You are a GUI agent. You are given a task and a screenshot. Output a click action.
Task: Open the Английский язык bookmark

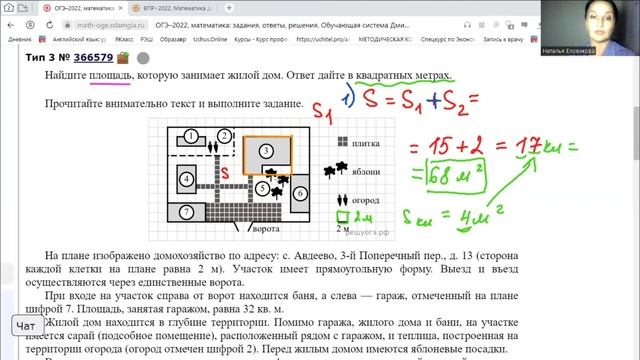79,40
